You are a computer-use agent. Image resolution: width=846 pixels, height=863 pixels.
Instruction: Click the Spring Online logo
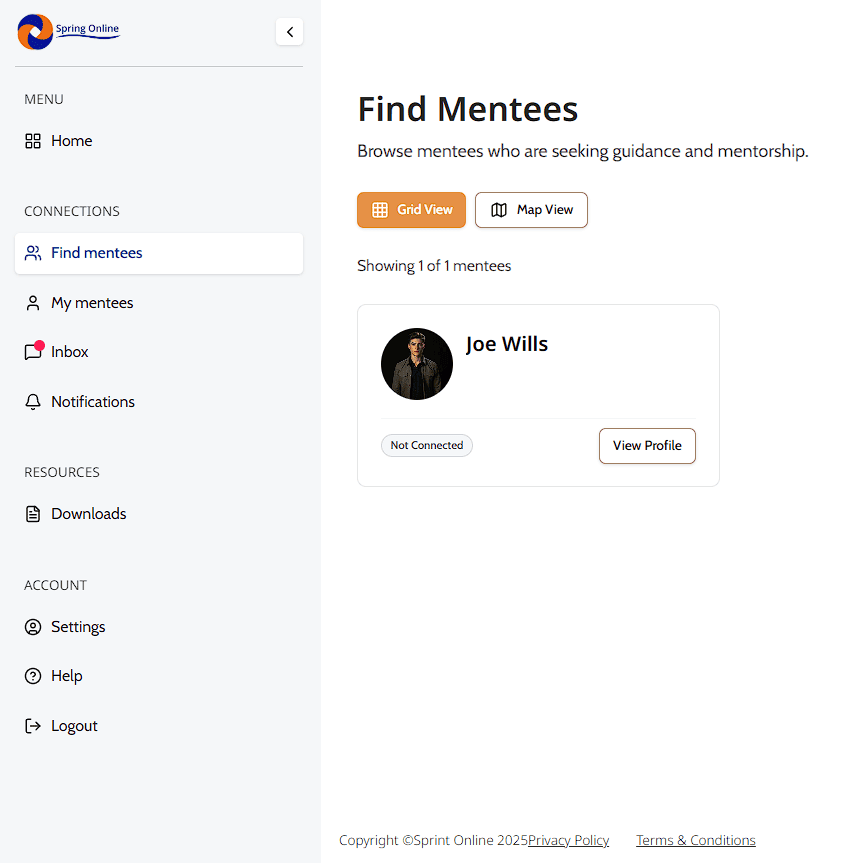[x=68, y=31]
